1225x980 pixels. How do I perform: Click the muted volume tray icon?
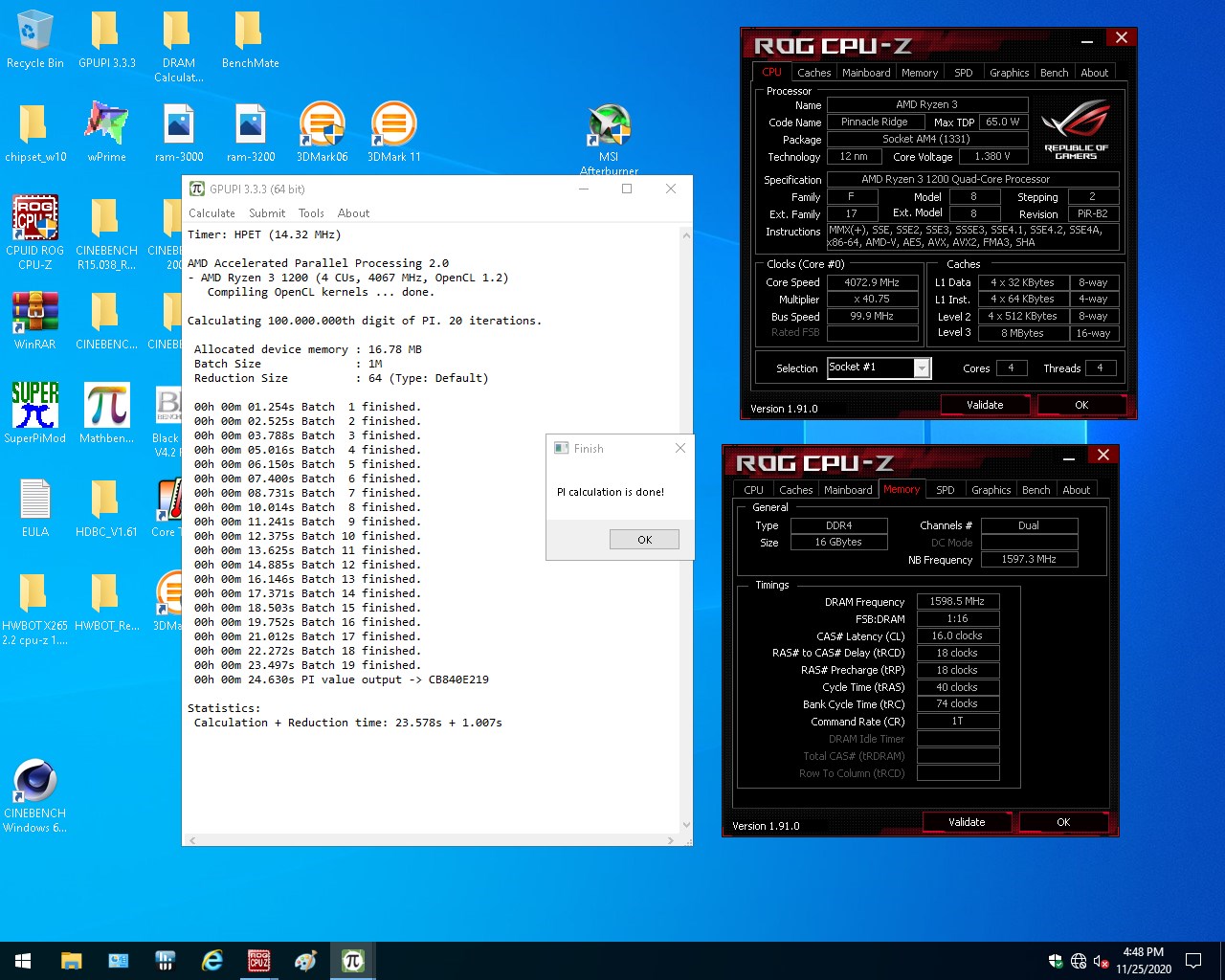coord(1101,961)
